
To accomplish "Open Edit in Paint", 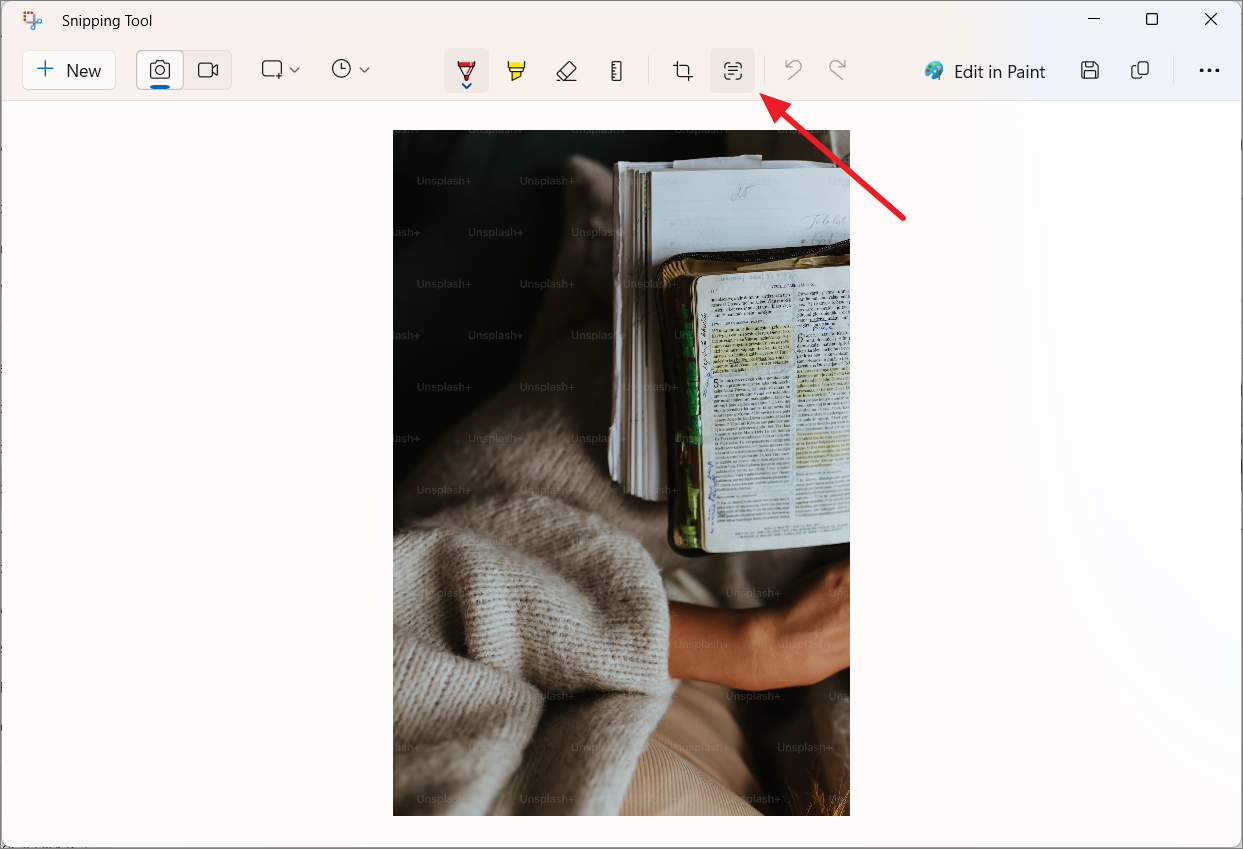I will coord(984,71).
